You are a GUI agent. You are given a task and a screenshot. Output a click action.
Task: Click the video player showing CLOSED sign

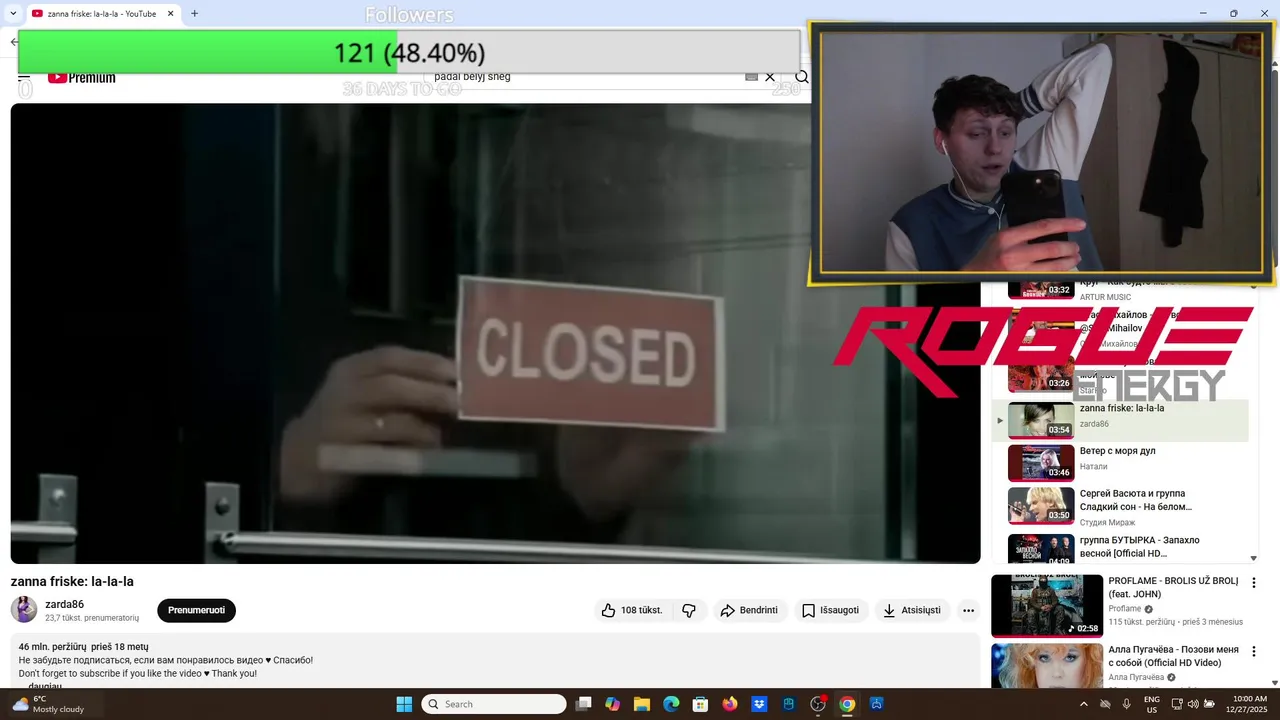[495, 333]
